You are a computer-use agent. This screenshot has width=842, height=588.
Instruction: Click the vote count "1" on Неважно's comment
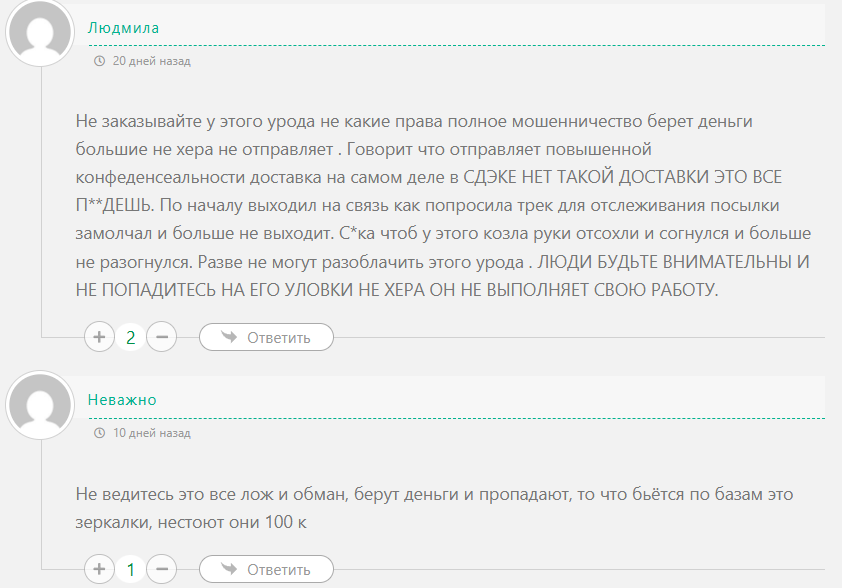pyautogui.click(x=130, y=570)
